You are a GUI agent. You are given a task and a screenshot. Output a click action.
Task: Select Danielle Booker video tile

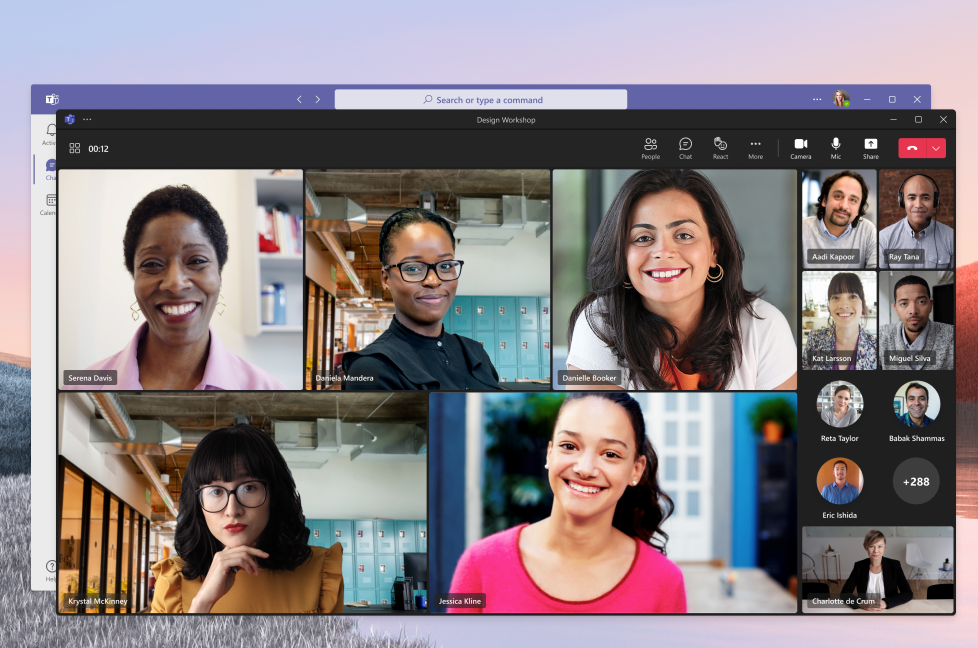tap(675, 279)
